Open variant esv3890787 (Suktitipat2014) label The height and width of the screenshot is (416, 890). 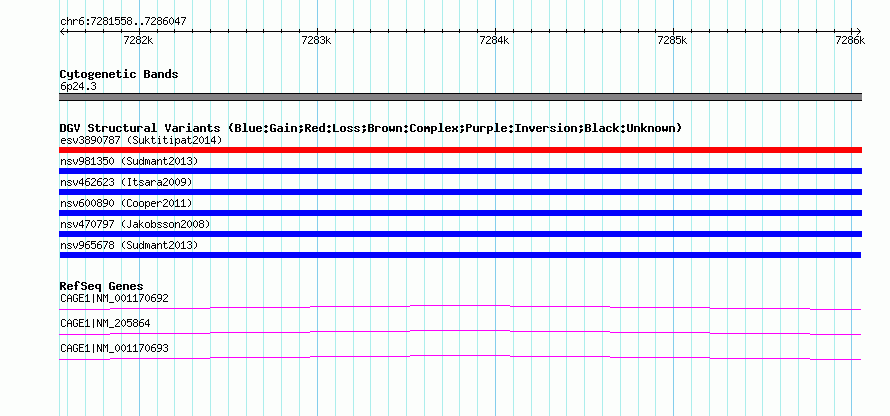141,140
